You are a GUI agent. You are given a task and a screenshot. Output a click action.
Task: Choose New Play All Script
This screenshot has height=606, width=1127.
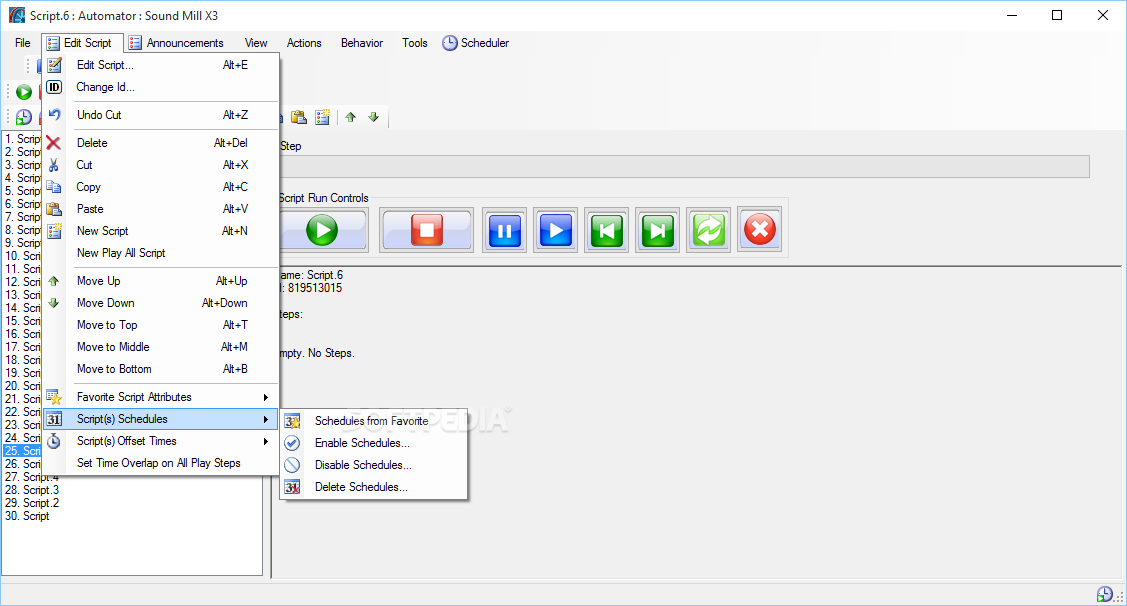point(161,253)
